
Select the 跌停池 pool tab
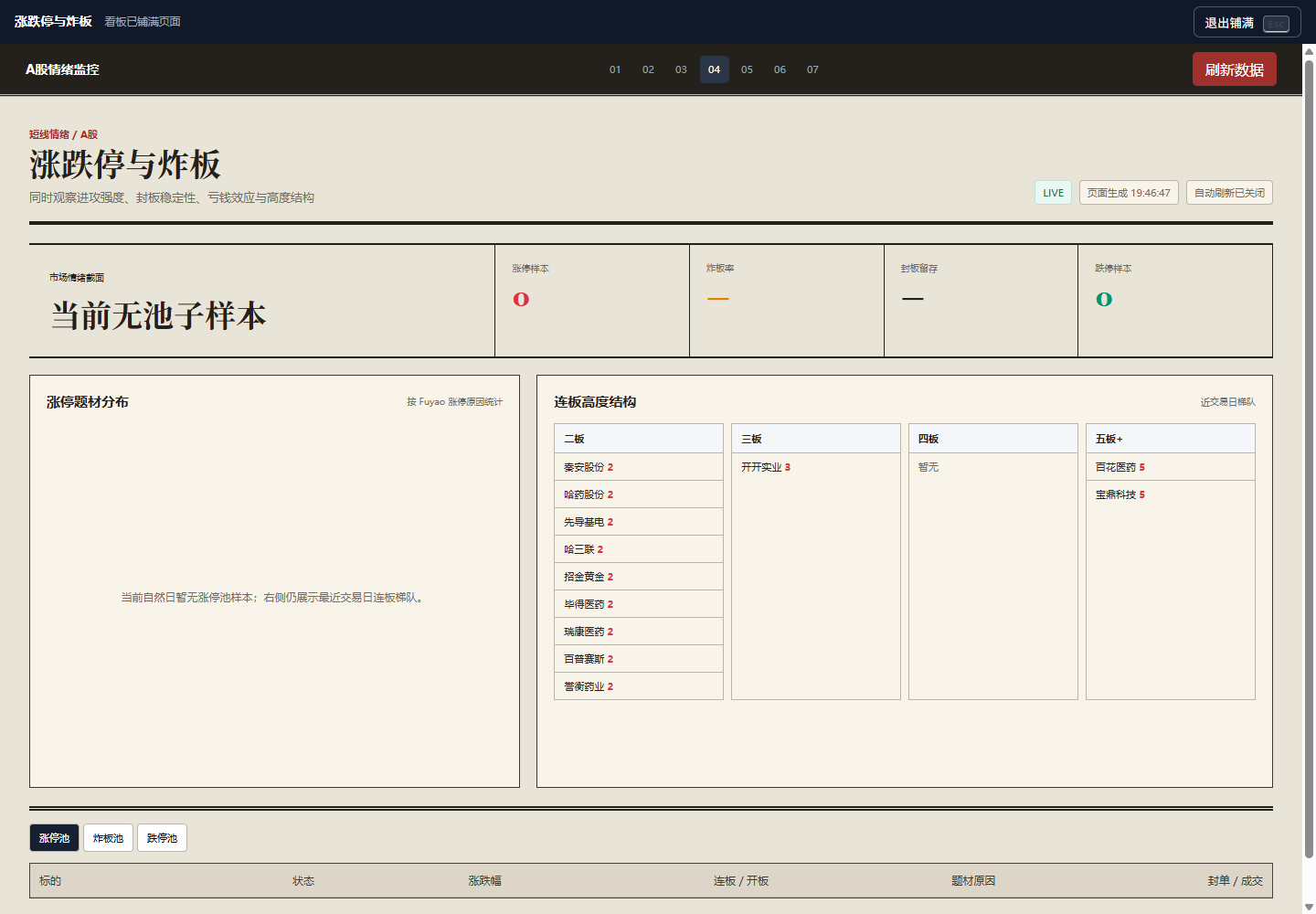162,838
